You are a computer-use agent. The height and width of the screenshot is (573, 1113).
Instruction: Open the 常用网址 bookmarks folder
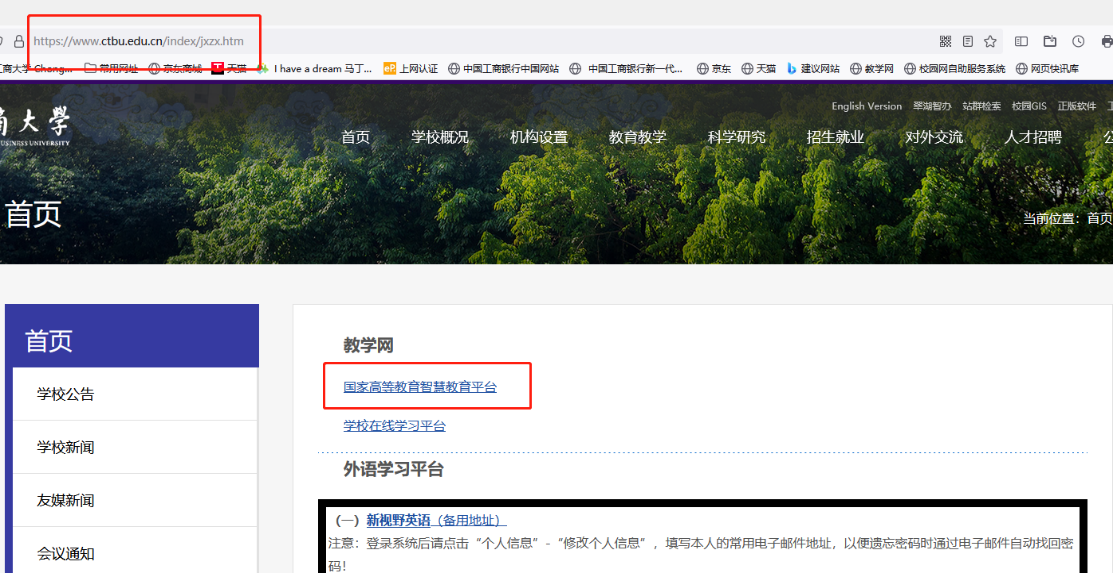click(111, 69)
